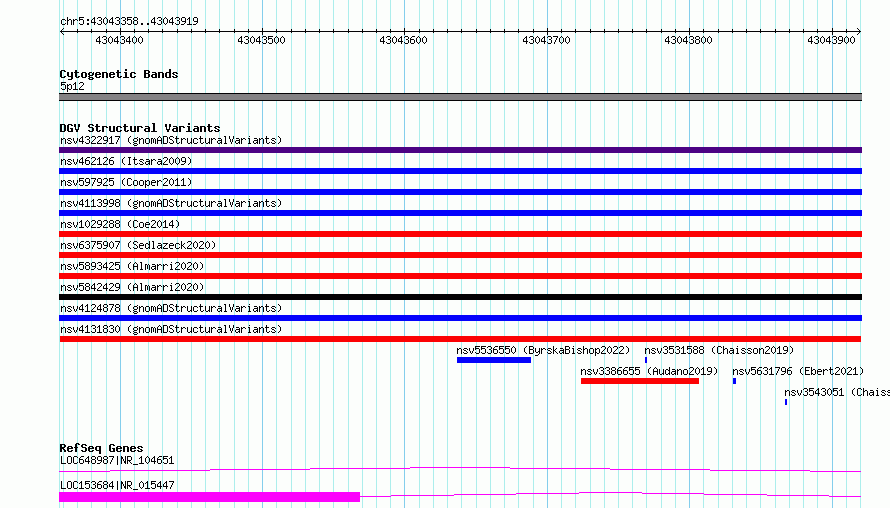Image resolution: width=890 pixels, height=508 pixels.
Task: Click nsv5842429 (Almarri2020) label
Action: click(x=132, y=287)
